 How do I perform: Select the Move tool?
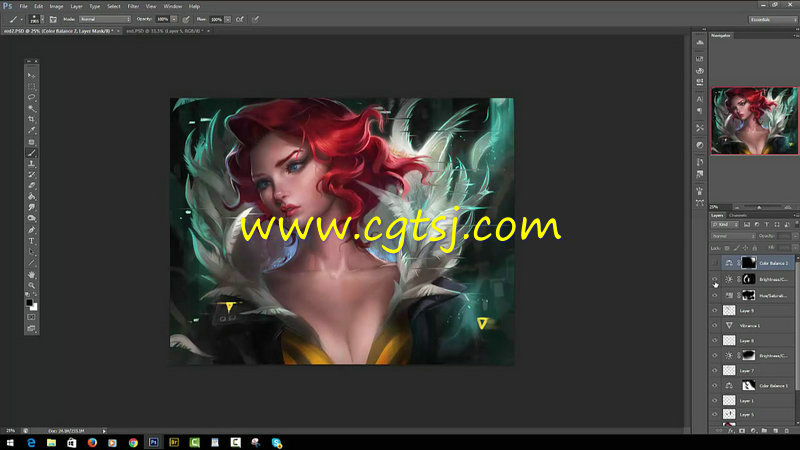click(x=32, y=75)
